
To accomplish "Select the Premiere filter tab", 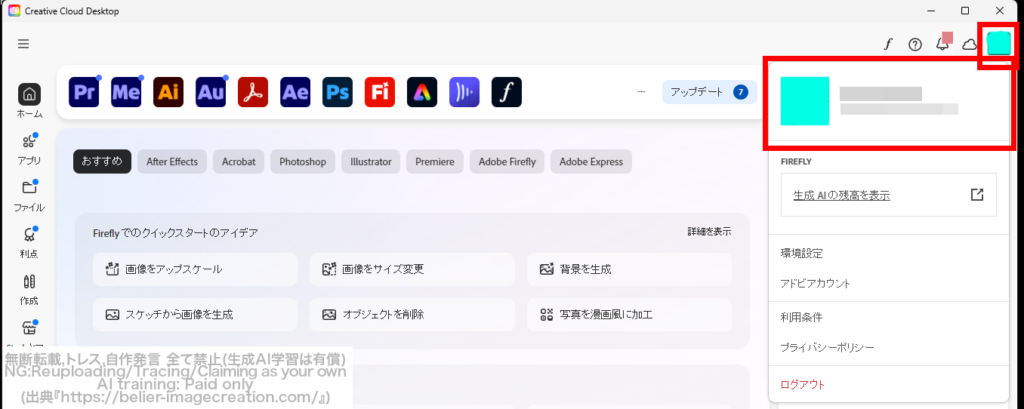I will 435,161.
